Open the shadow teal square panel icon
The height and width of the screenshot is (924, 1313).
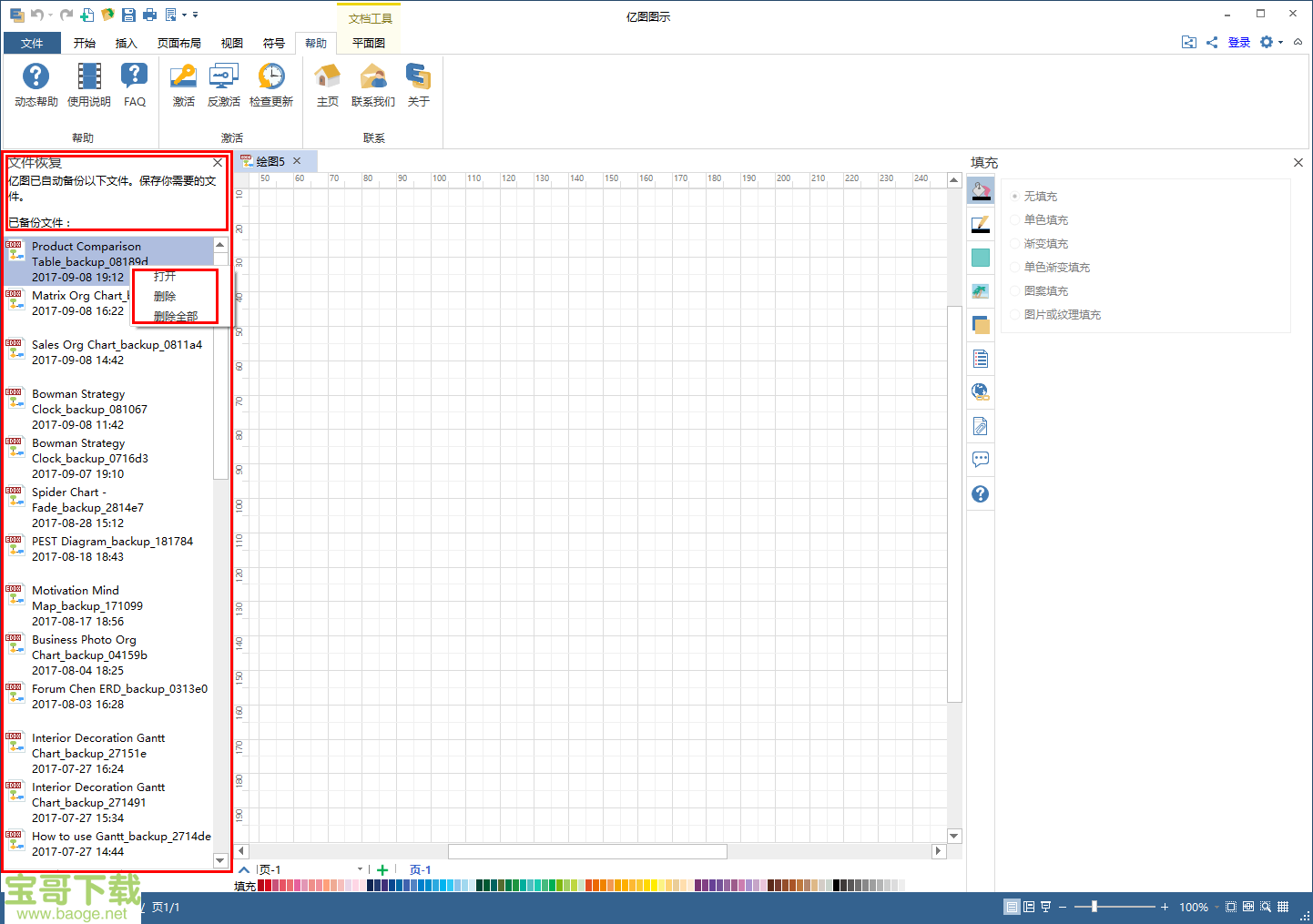[981, 258]
